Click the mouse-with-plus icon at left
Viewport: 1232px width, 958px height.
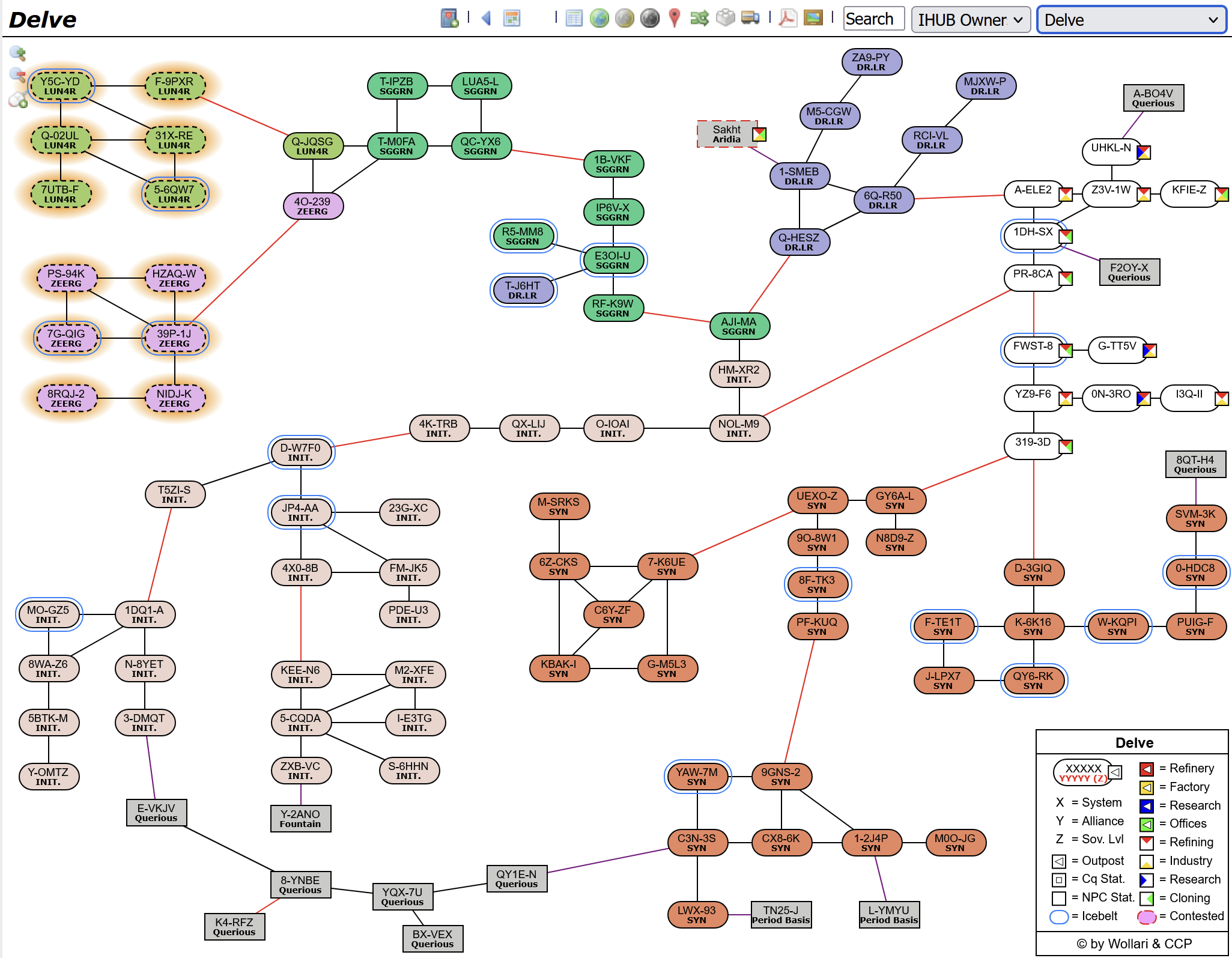tap(18, 100)
